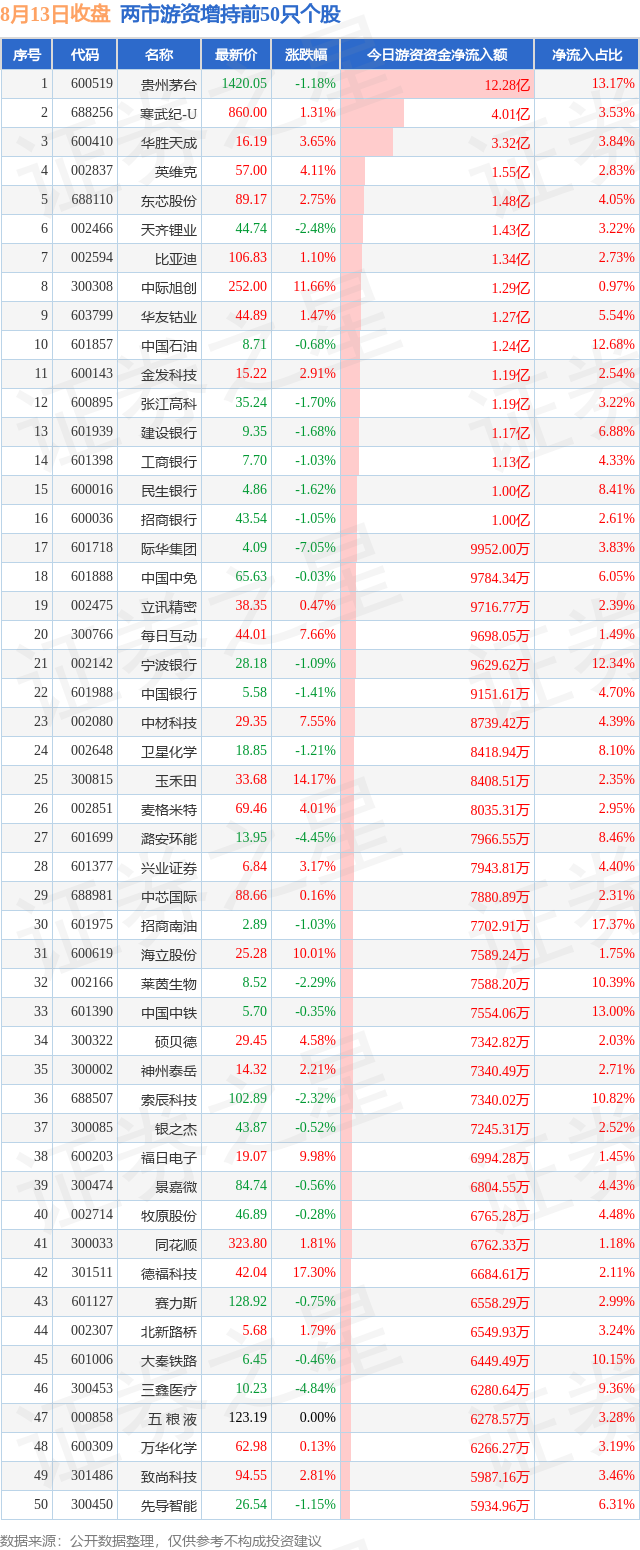This screenshot has height=1550, width=640.
Task: Click the 净流入占比 column header
Action: (587, 55)
